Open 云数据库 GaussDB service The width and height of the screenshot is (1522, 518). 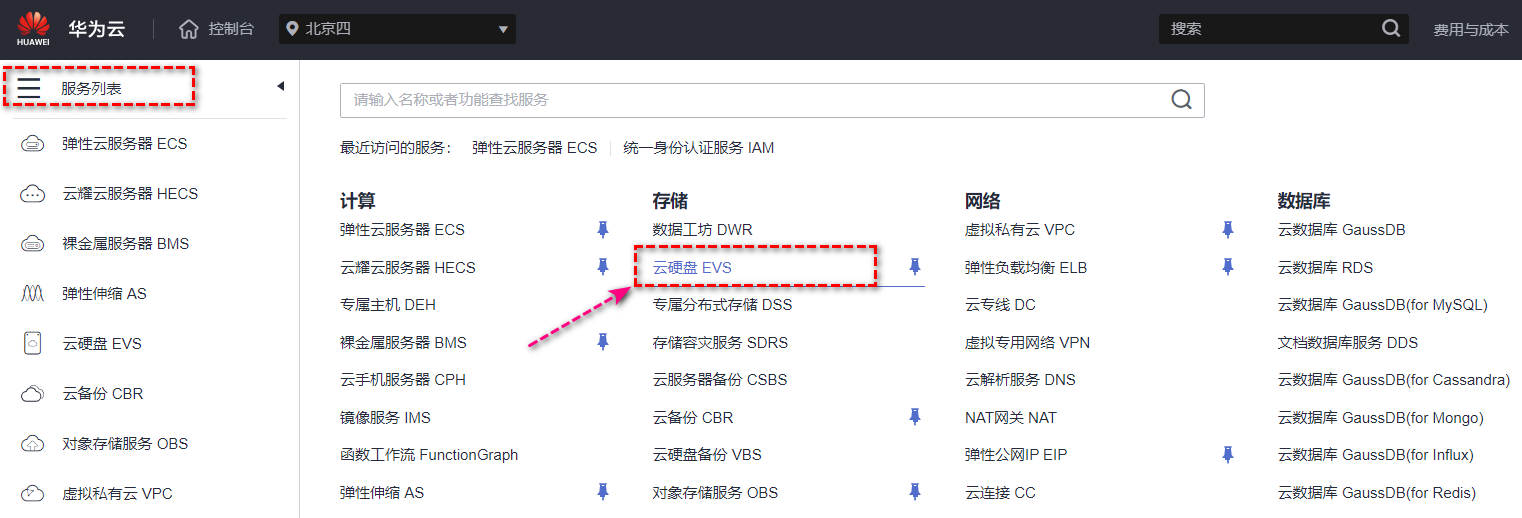tap(1341, 230)
